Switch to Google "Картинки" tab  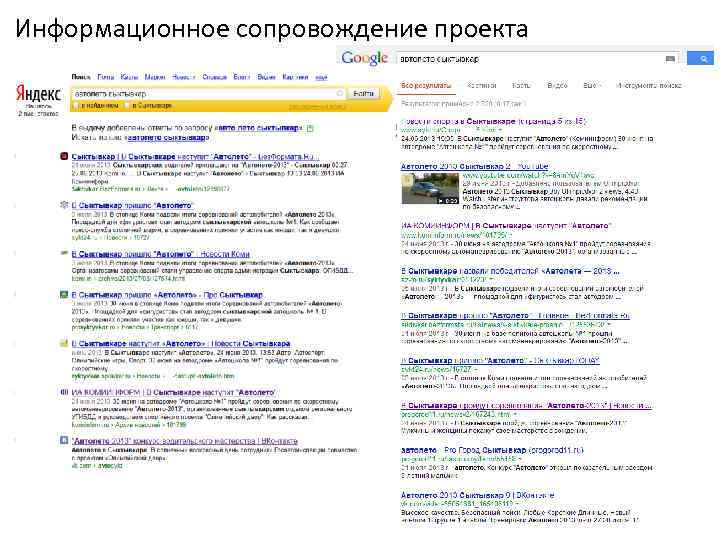point(482,85)
